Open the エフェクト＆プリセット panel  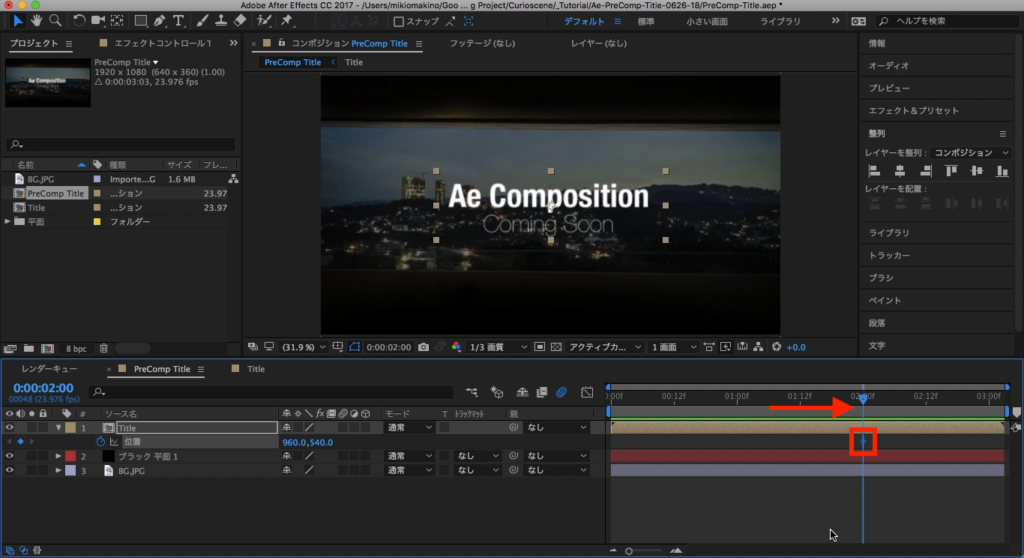[x=913, y=110]
